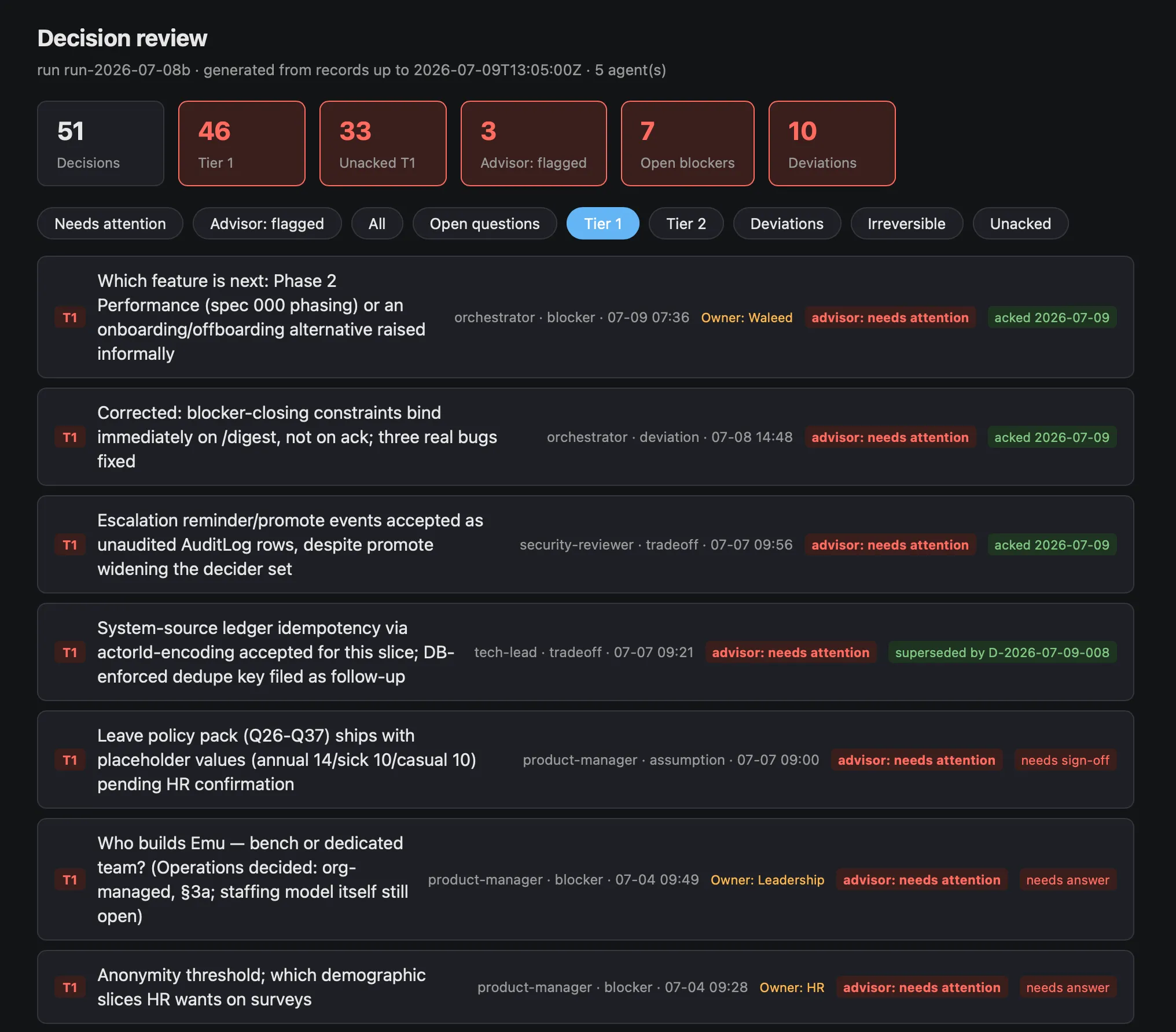Viewport: 1176px width, 1032px height.
Task: Click the run run-2026-07-08b subtitle
Action: click(x=352, y=70)
